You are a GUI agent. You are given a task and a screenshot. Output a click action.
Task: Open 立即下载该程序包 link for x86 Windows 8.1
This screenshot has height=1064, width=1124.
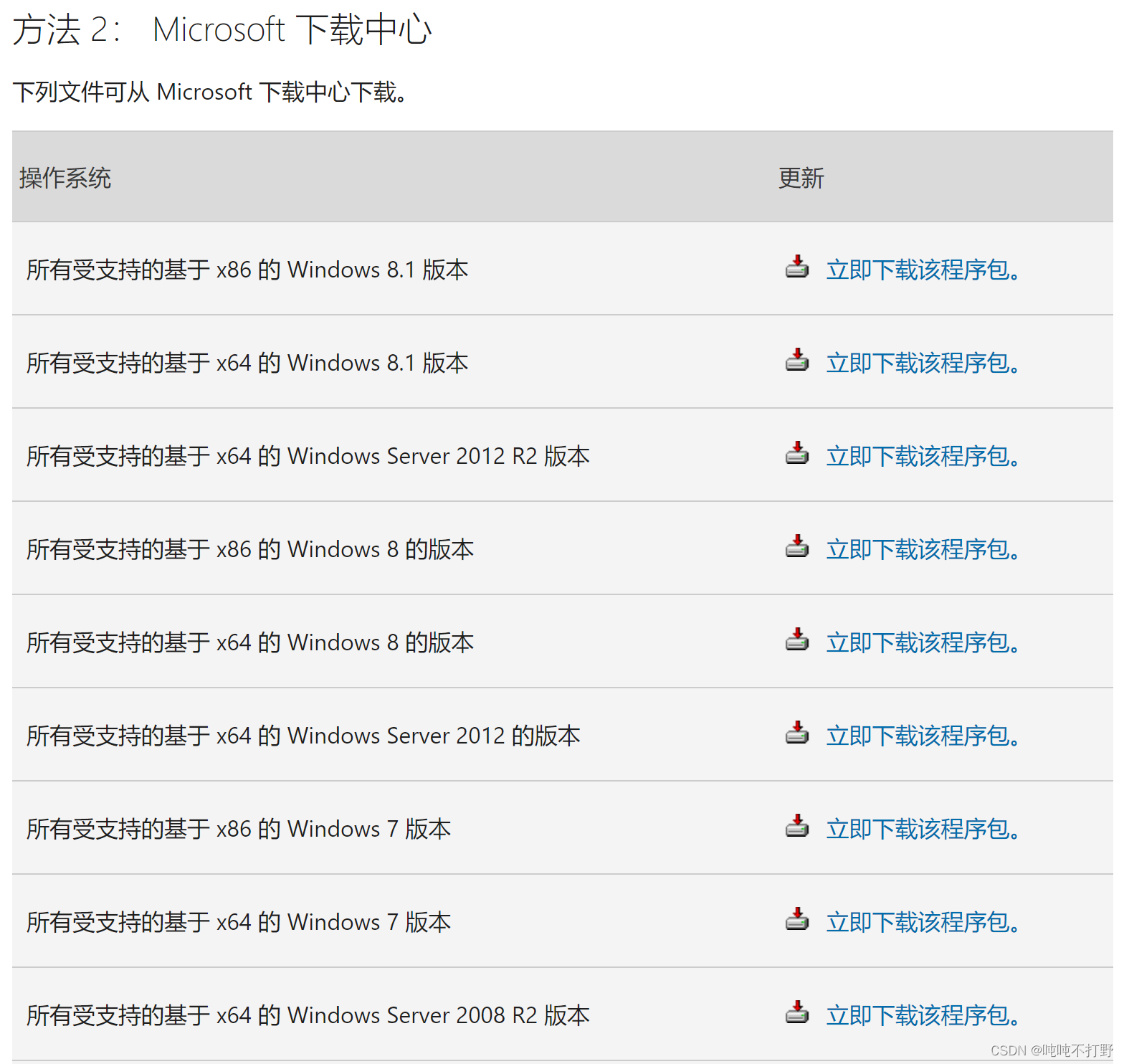tap(923, 270)
